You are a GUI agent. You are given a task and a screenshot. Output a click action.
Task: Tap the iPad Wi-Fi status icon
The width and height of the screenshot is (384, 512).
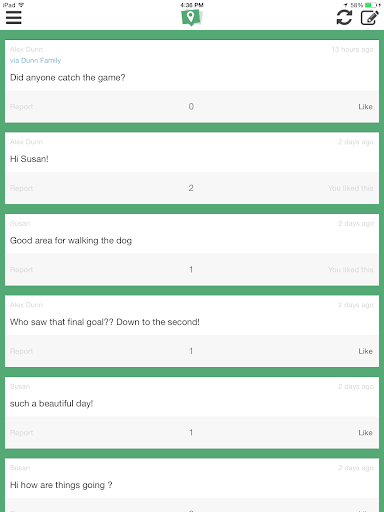click(x=21, y=5)
